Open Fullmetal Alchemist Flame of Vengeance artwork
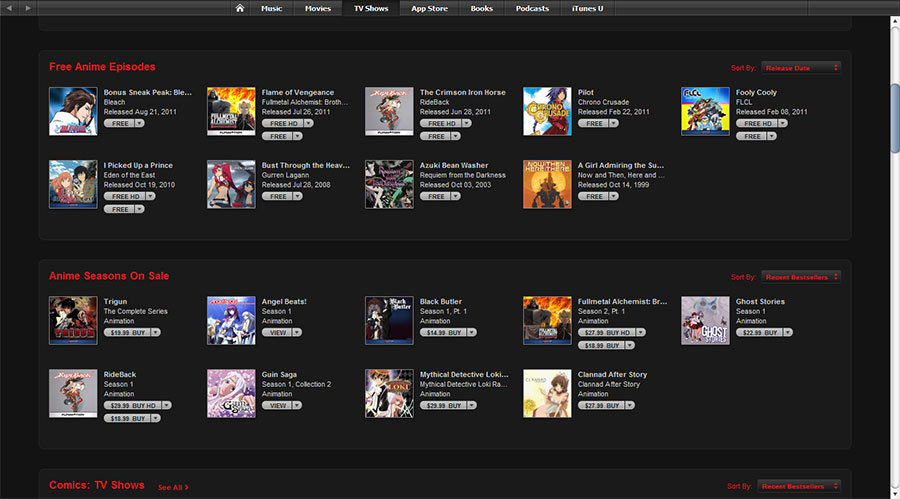900x499 pixels. pos(231,111)
